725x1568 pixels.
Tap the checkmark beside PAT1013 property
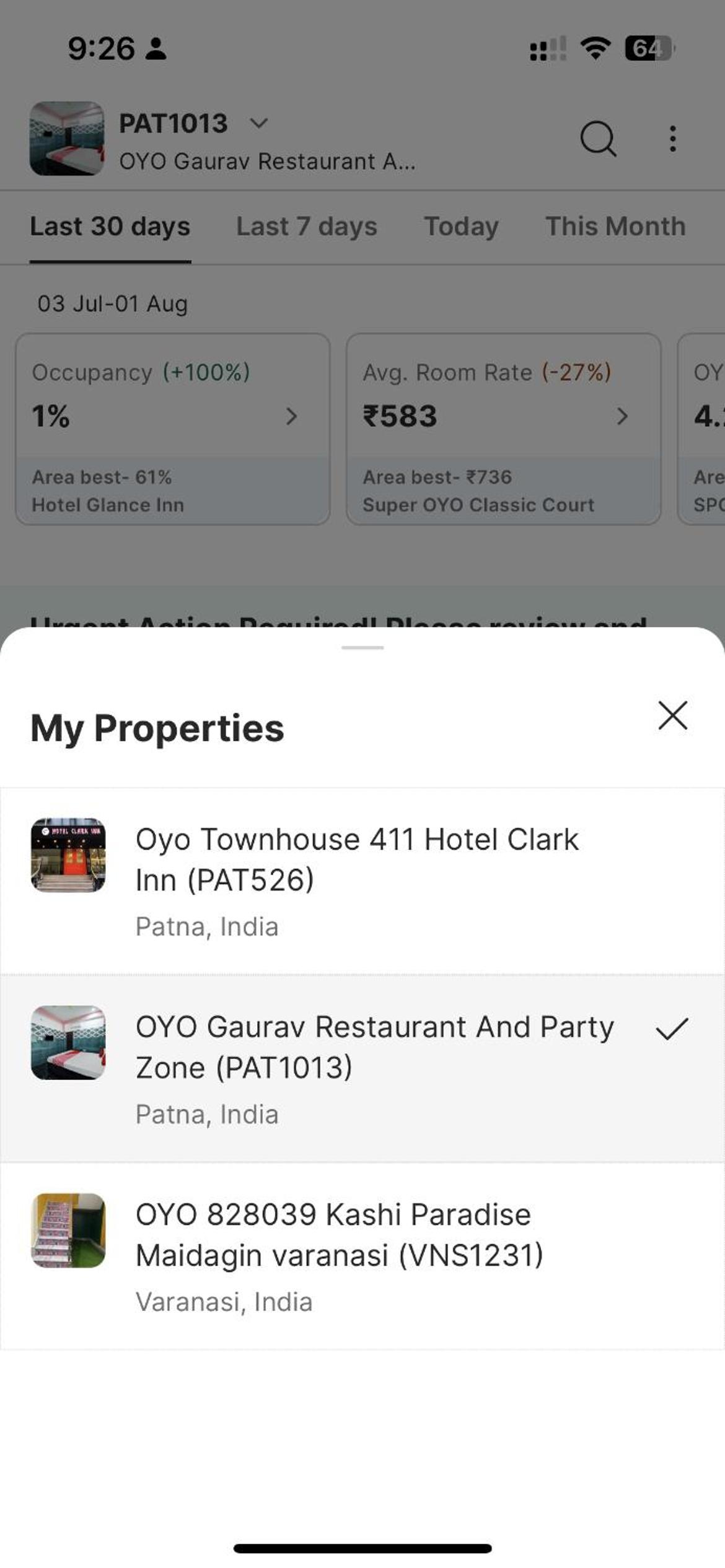[x=672, y=1029]
